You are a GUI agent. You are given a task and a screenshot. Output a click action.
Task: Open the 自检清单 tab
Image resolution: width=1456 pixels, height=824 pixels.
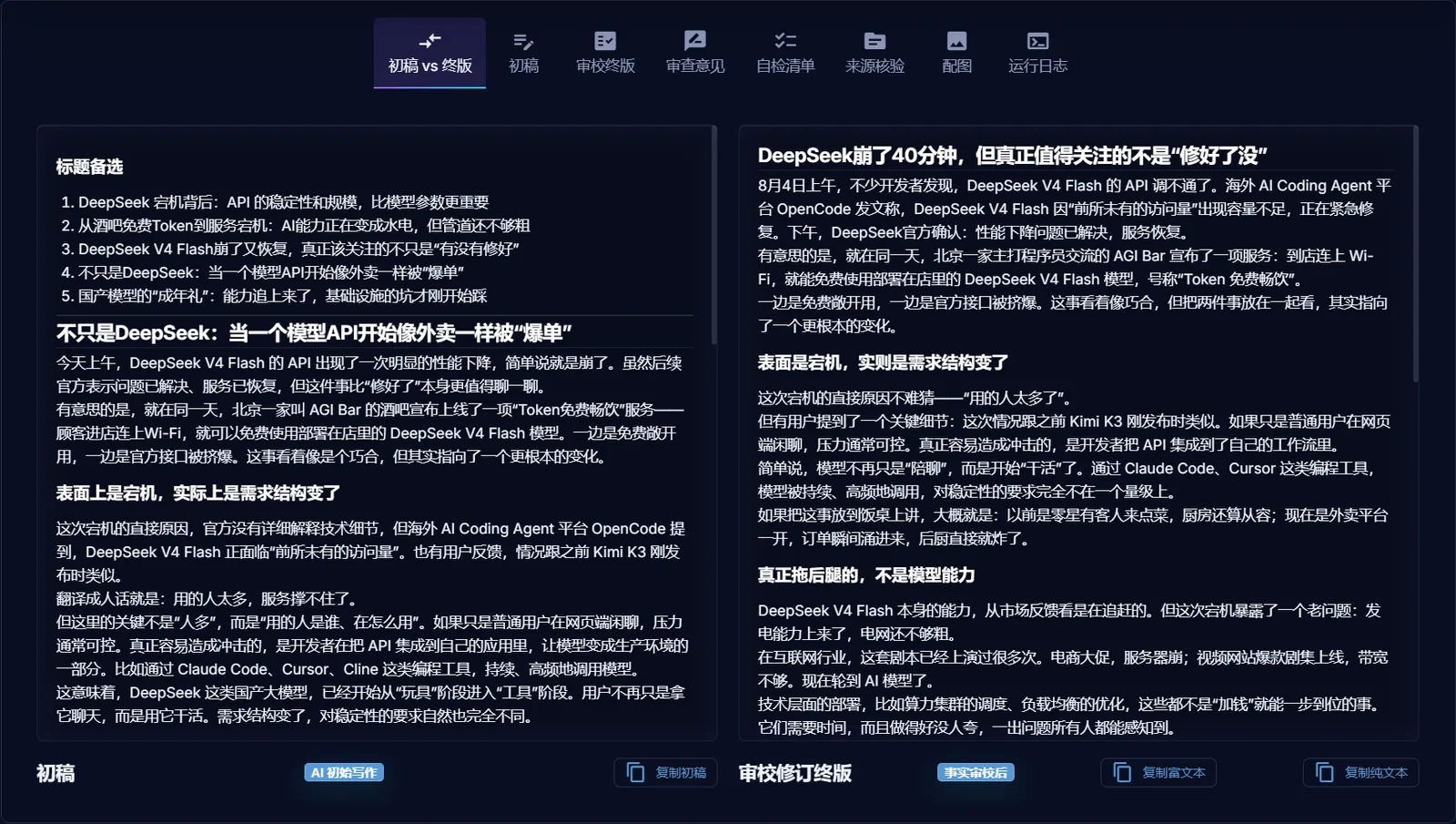pos(785,53)
